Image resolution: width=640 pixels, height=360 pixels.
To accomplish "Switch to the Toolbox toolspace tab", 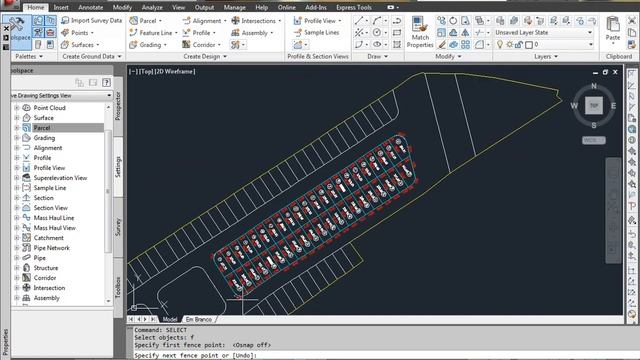I will click(118, 287).
